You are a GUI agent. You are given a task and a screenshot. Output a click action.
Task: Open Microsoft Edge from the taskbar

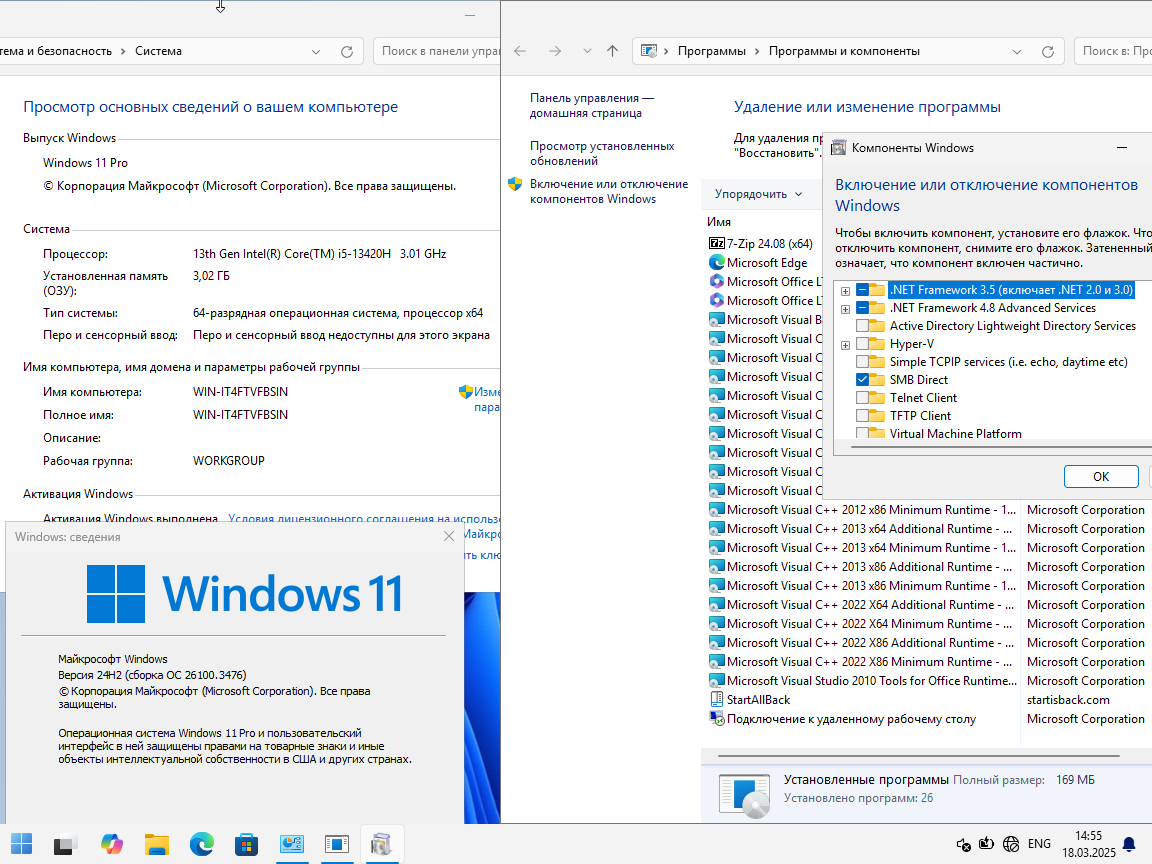click(x=202, y=844)
